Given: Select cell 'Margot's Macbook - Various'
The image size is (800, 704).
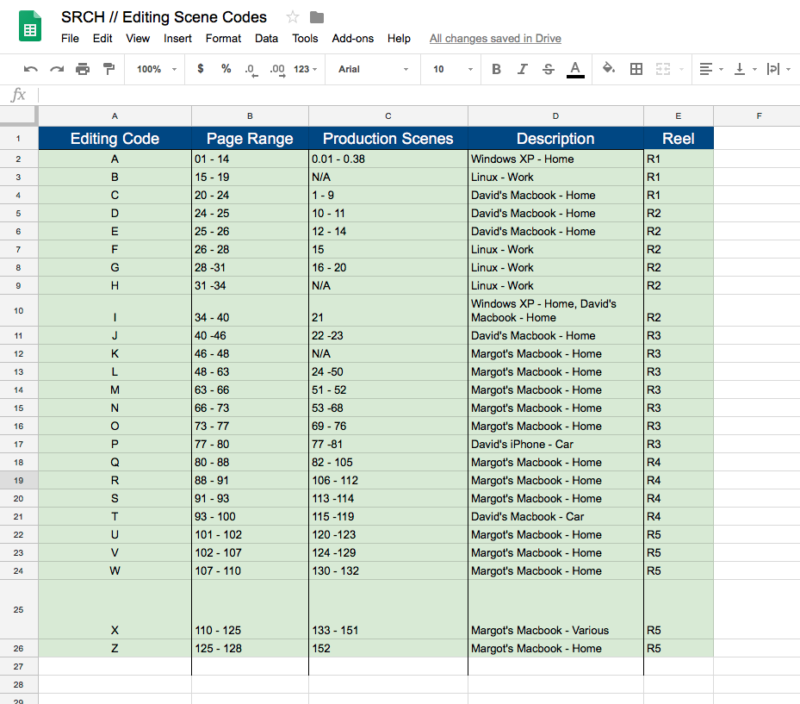Looking at the screenshot, I should pyautogui.click(x=556, y=609).
